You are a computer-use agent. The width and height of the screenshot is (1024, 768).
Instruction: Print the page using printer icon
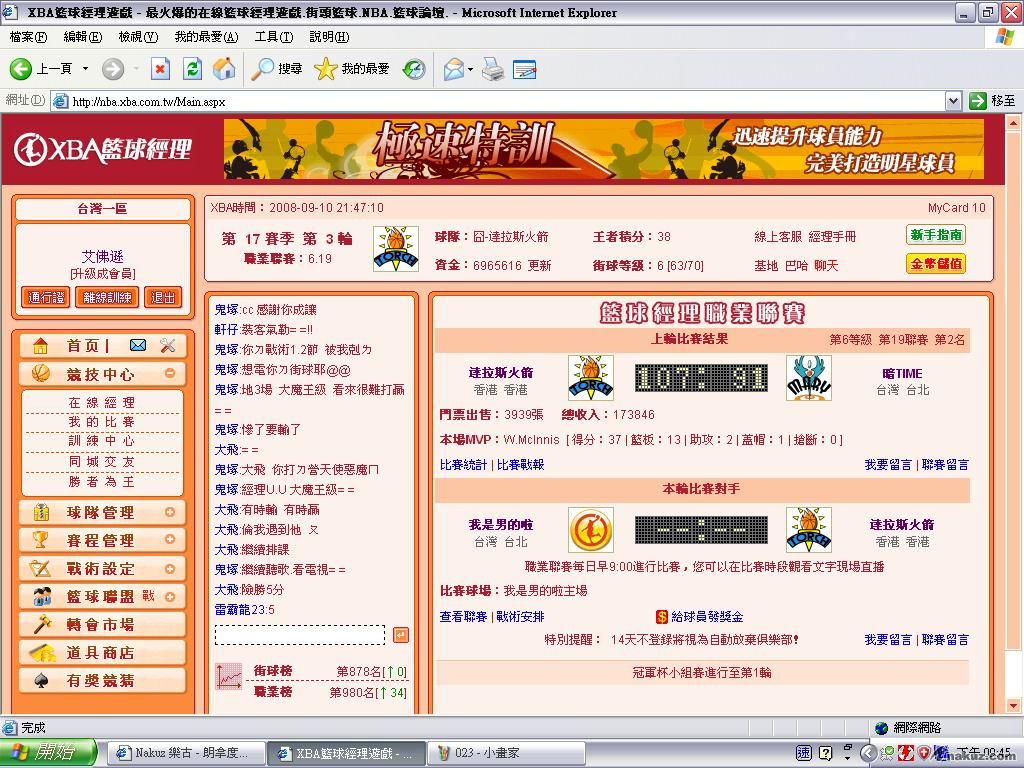point(493,69)
